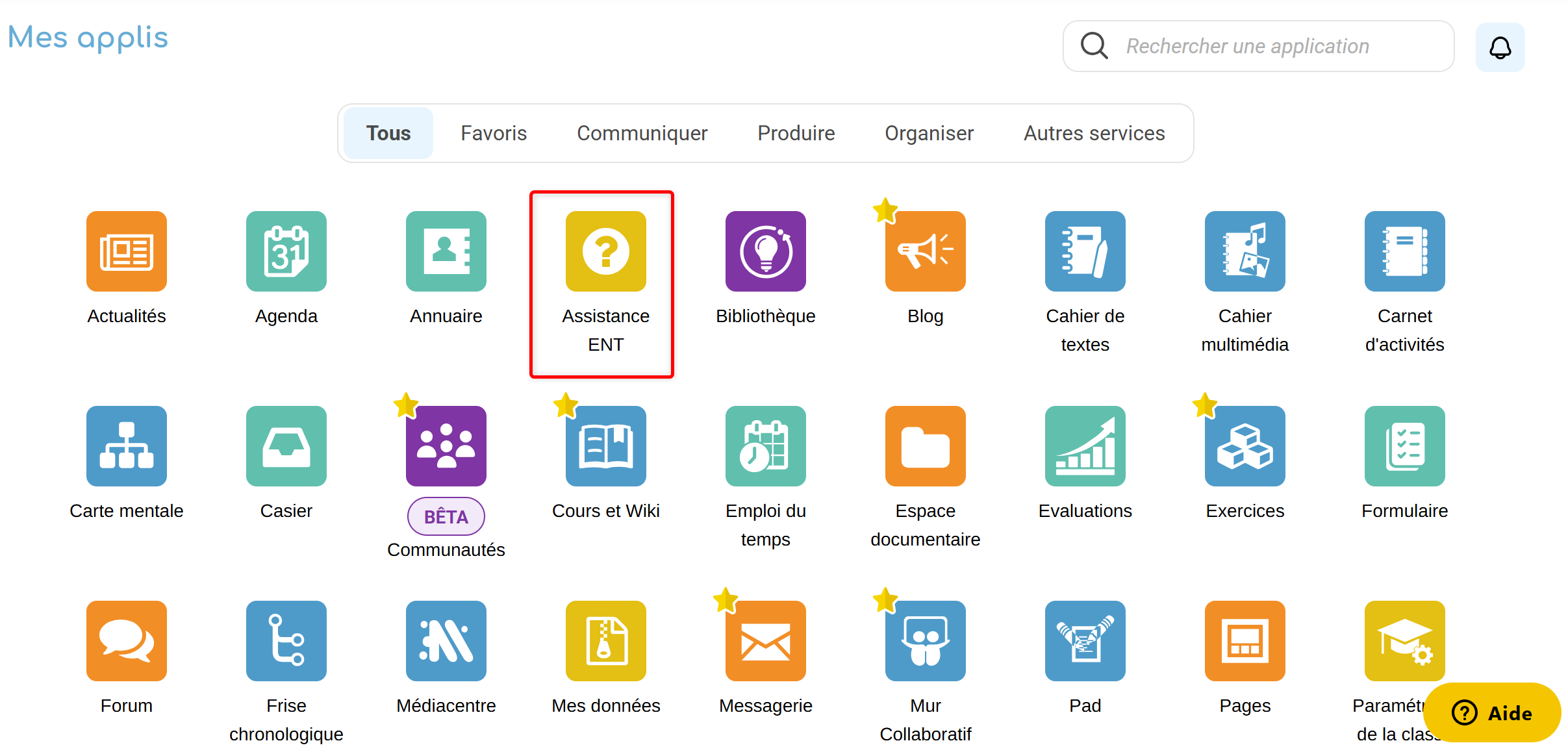
Task: Click the BÊTA badge on Communautés
Action: point(446,517)
